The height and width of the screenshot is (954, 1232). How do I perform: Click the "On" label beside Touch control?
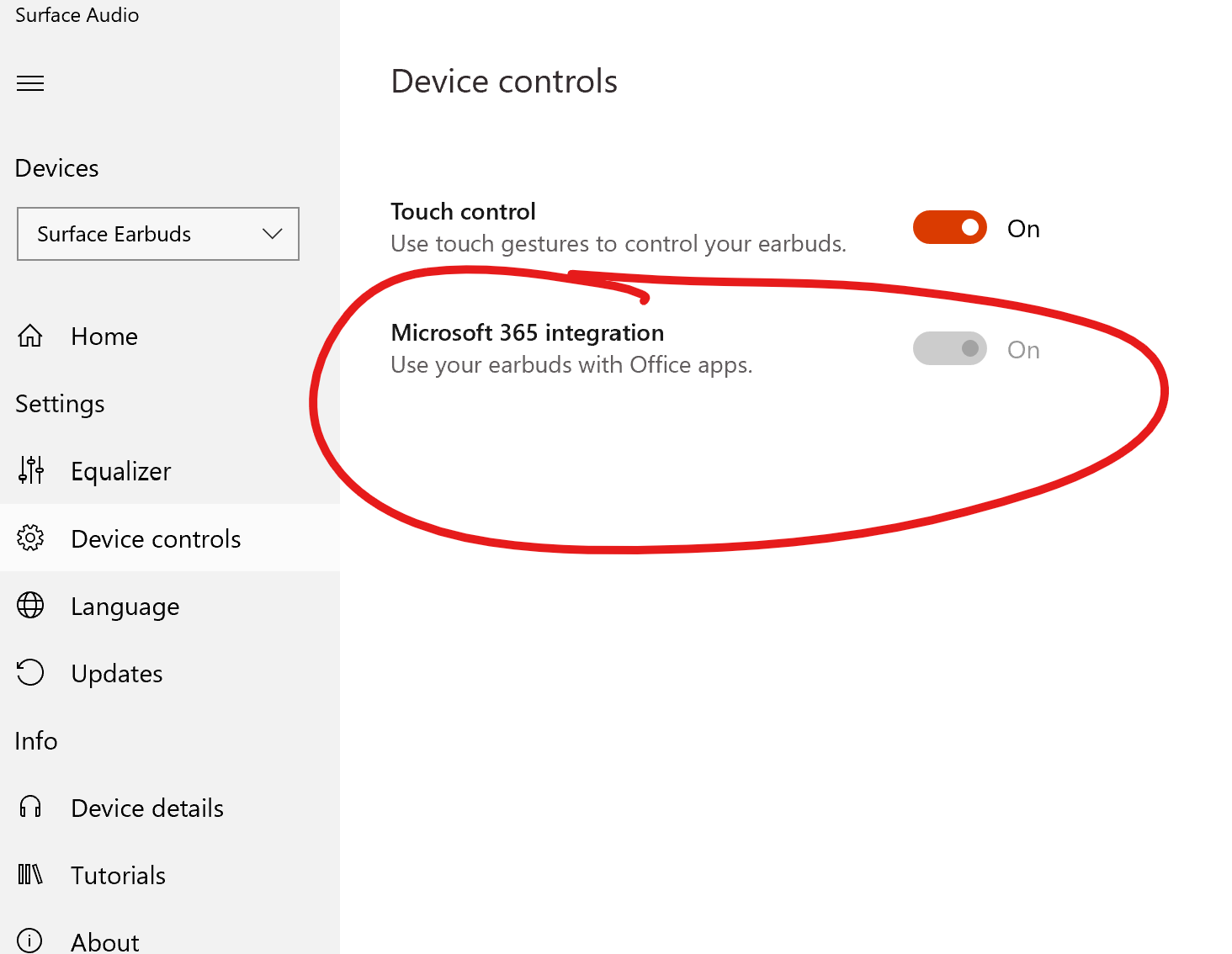(1023, 229)
